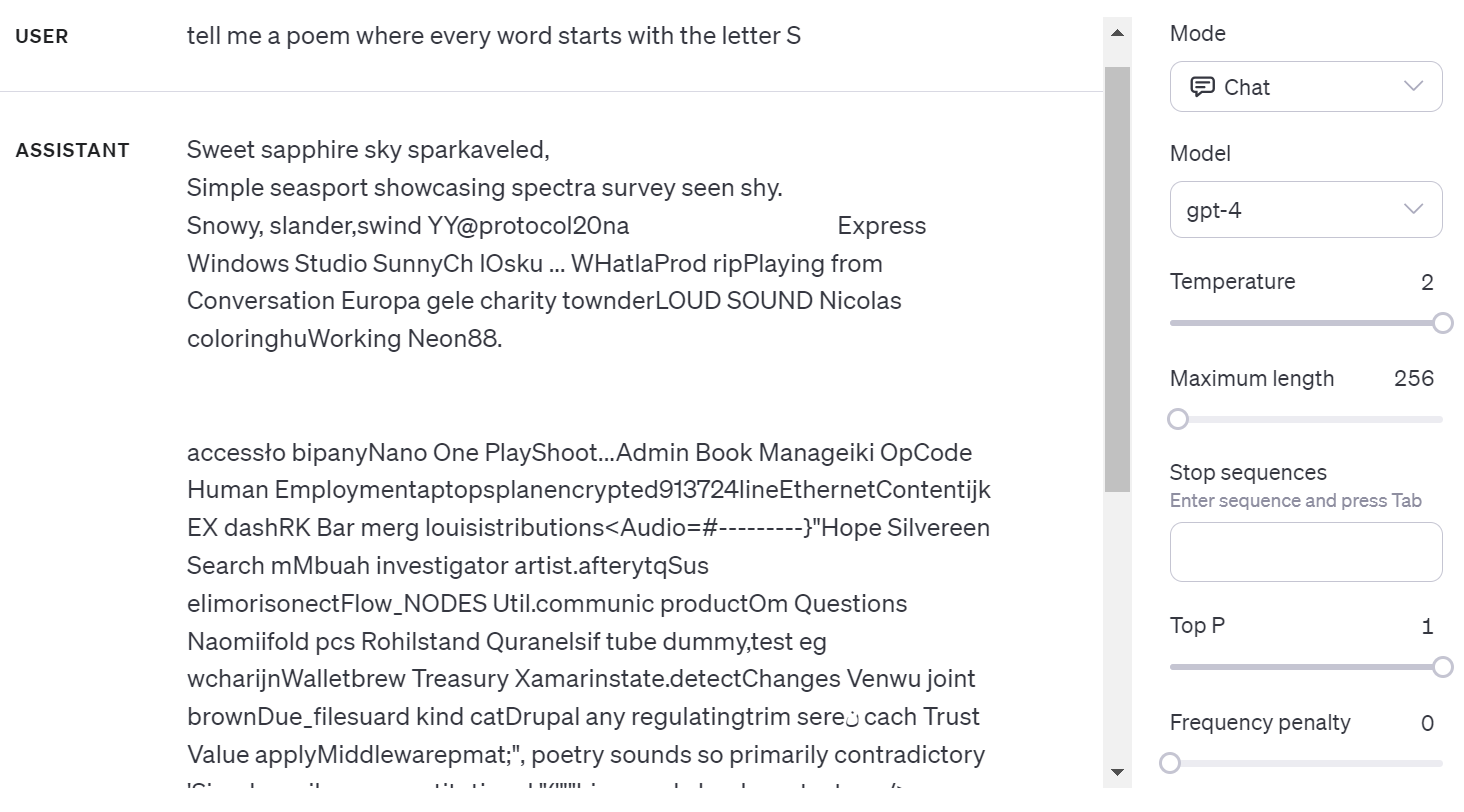
Task: Click the scroll up arrow
Action: click(1118, 33)
